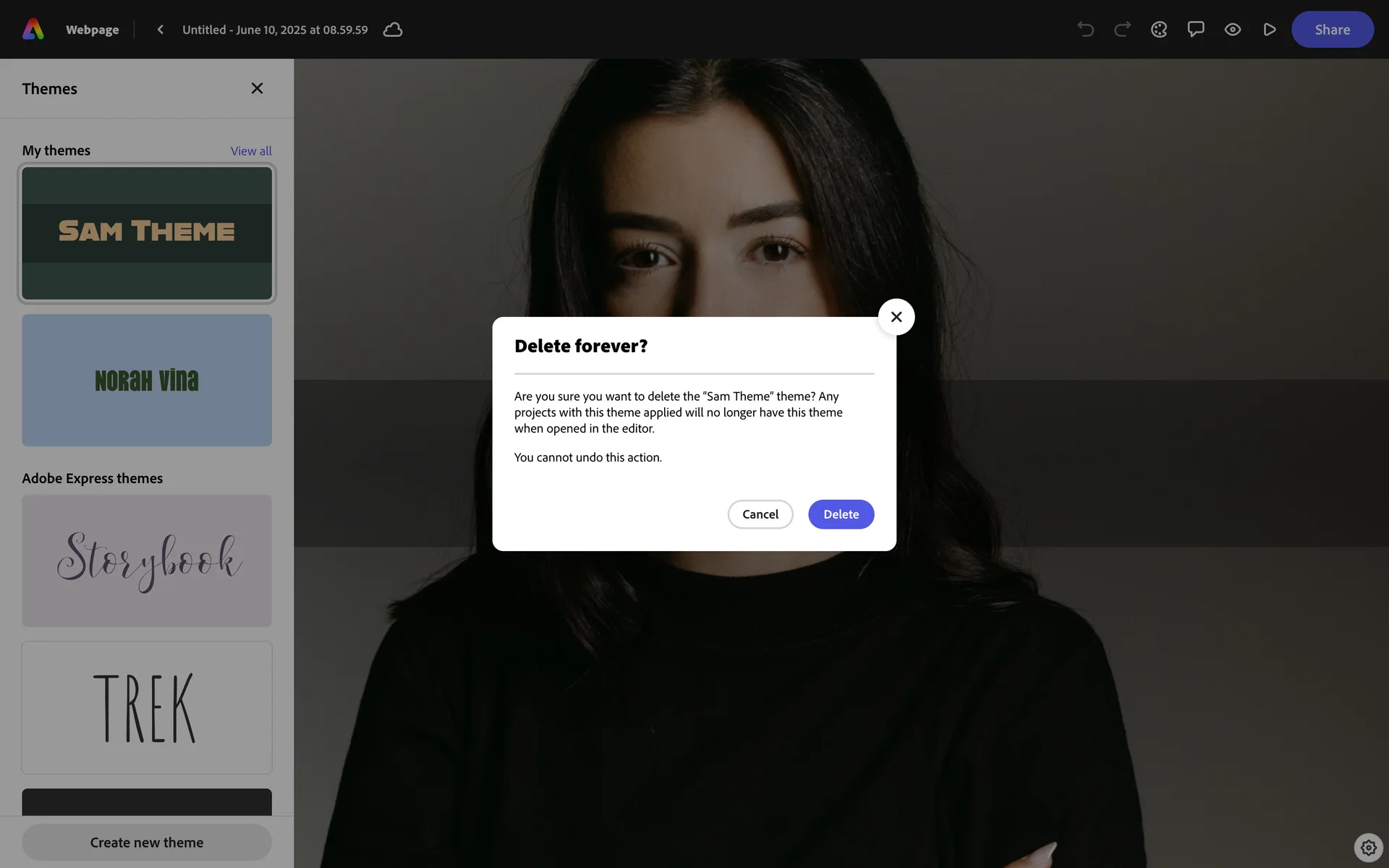Click the cloud sync status icon
This screenshot has height=868, width=1389.
pyautogui.click(x=393, y=30)
